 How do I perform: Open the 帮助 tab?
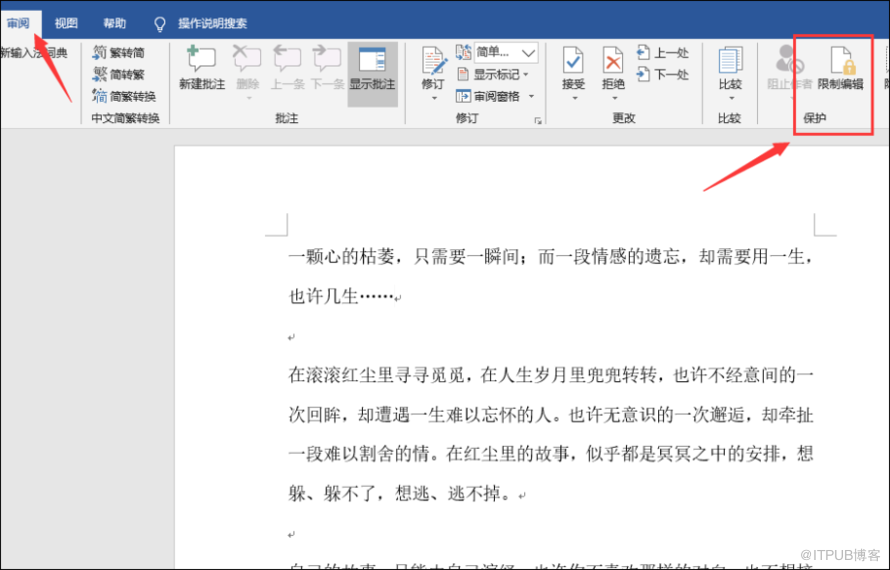click(115, 23)
